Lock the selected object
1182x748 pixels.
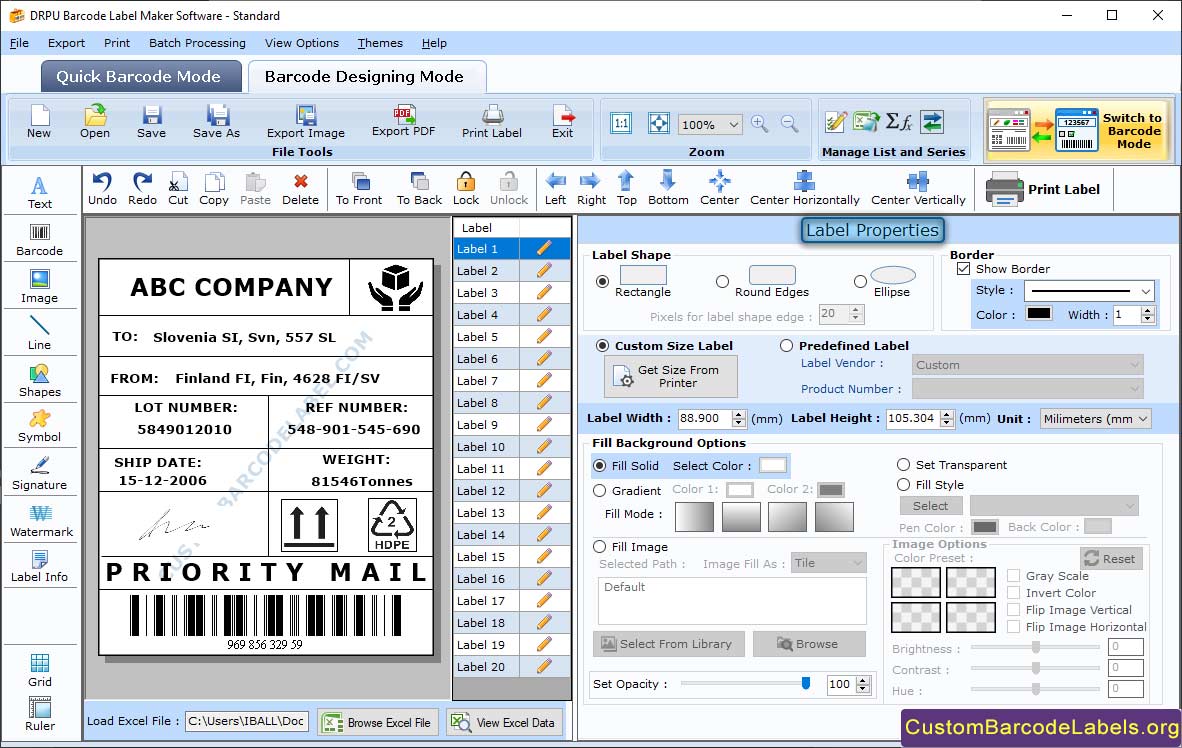click(x=466, y=189)
